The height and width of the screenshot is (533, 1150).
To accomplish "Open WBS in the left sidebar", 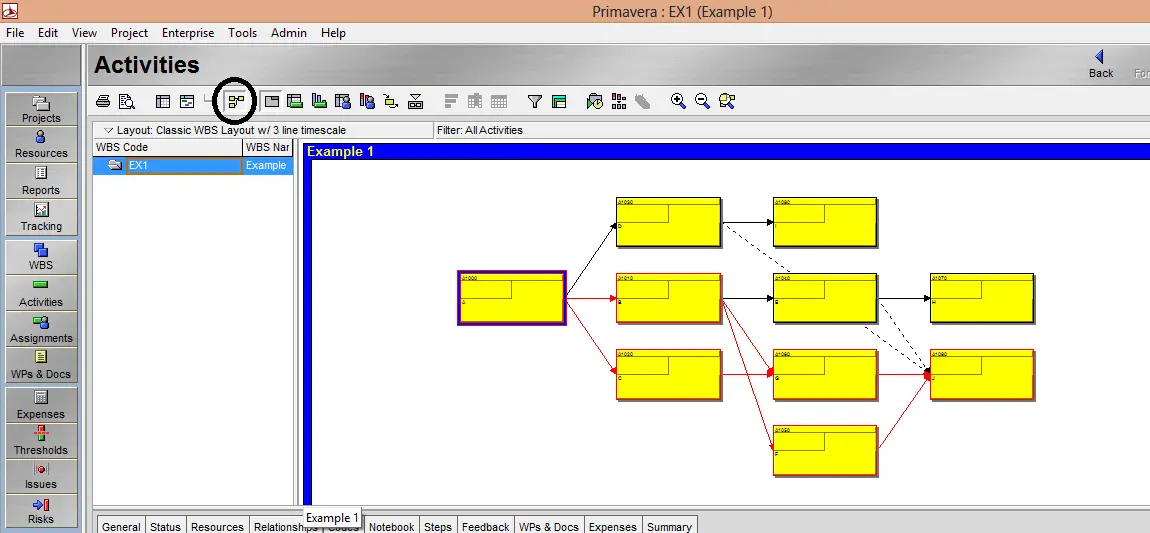I will pos(41,257).
